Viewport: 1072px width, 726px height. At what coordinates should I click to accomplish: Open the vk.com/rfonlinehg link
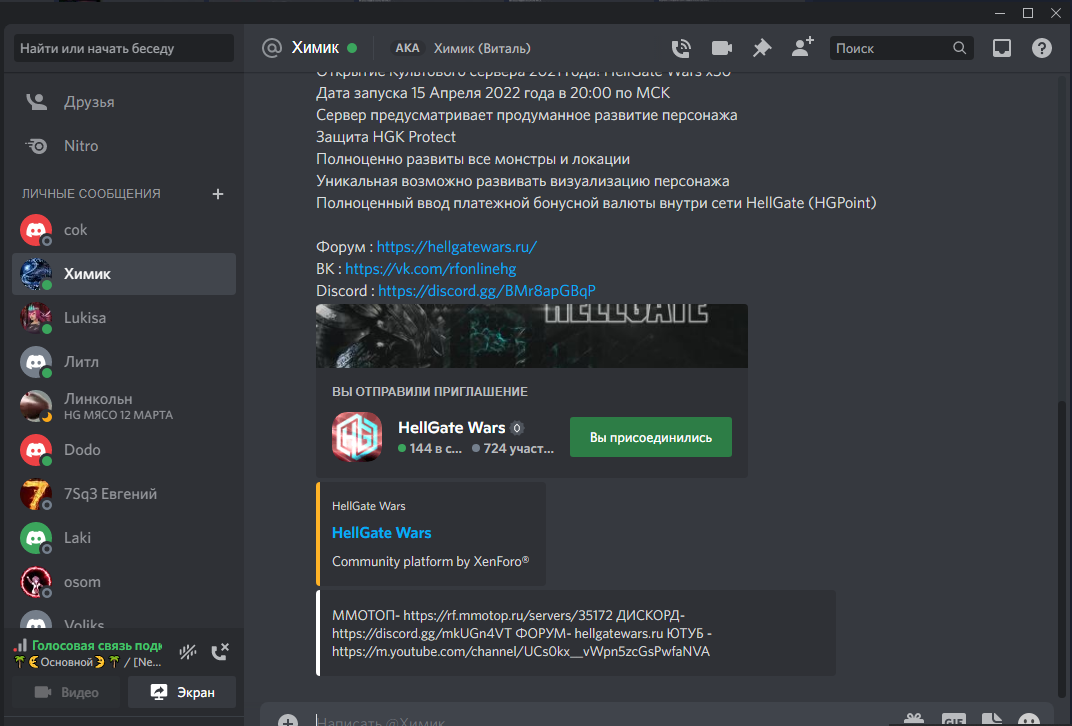point(431,269)
